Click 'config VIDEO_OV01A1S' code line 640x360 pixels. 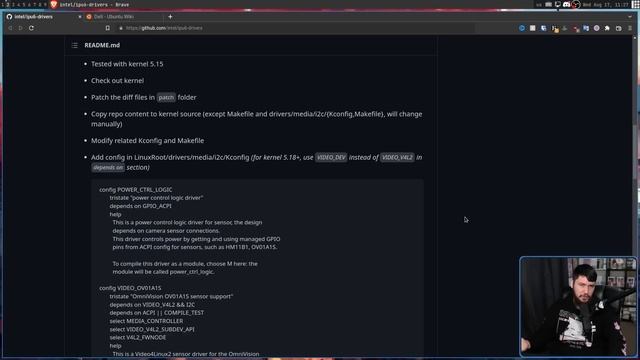130,288
